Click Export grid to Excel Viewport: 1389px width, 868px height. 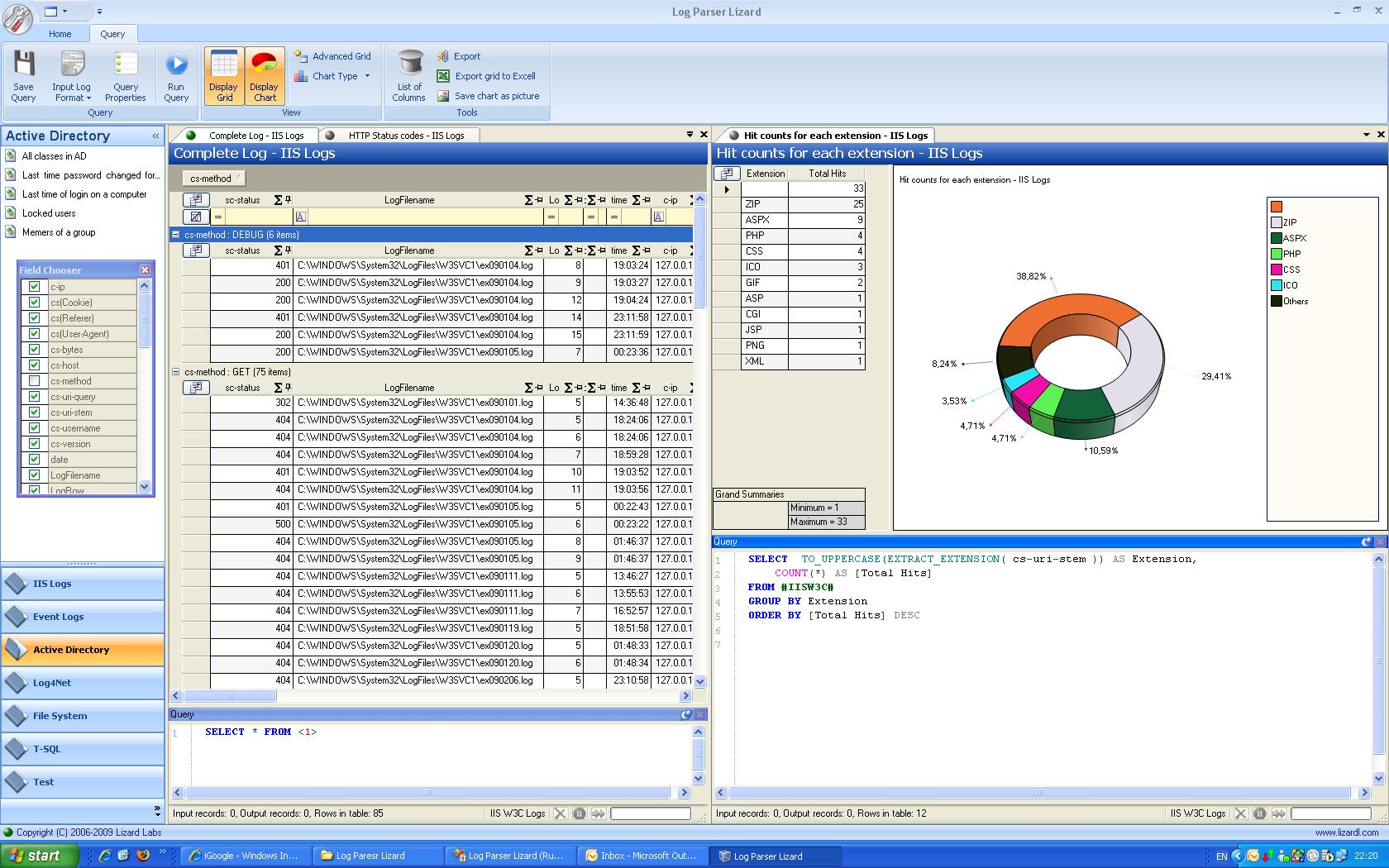pos(494,76)
